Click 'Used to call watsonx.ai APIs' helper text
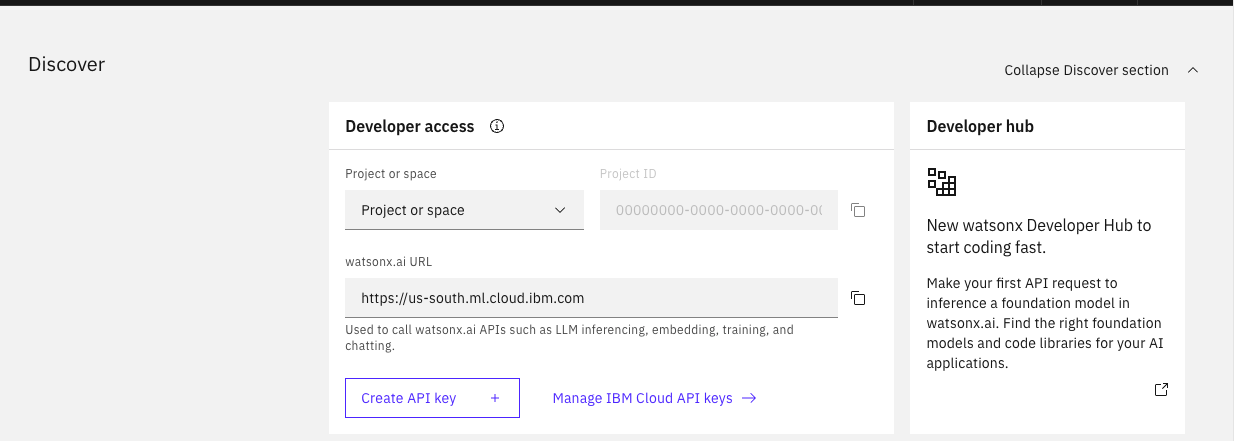 click(x=569, y=337)
